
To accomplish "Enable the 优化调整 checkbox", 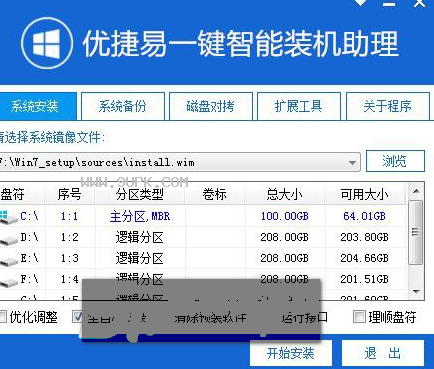I will 3,316.
